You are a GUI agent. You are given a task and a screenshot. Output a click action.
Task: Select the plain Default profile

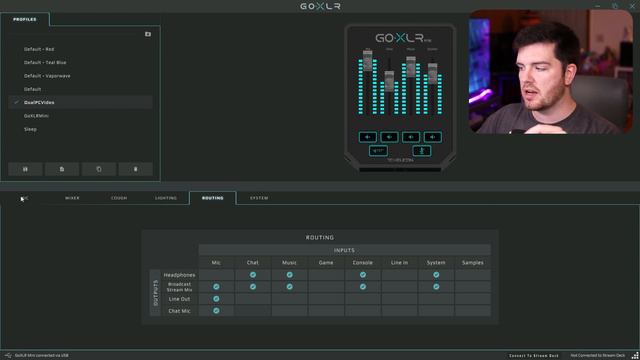click(80, 89)
